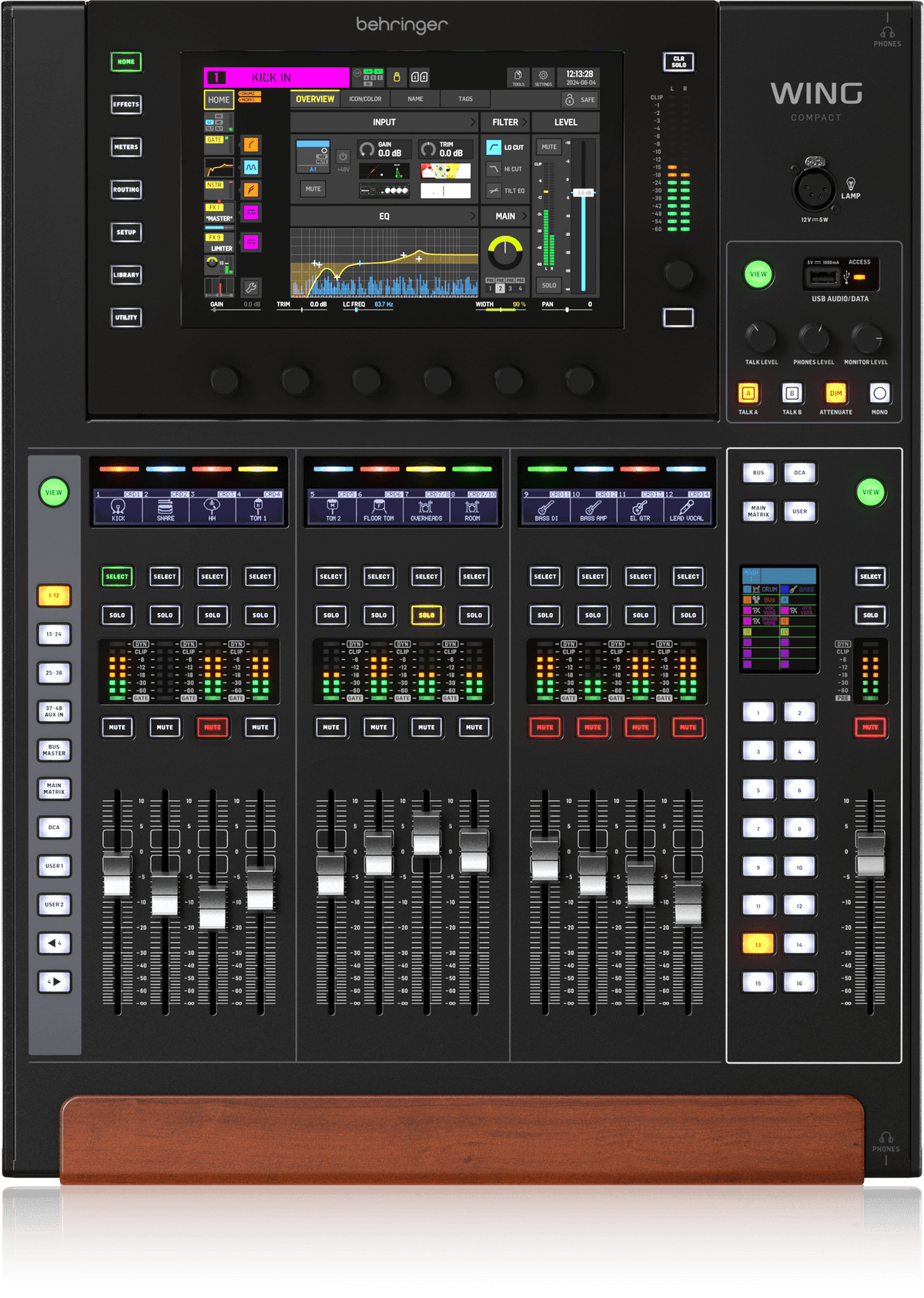
Task: Open the Tools icon on the touchscreen
Action: pos(518,77)
